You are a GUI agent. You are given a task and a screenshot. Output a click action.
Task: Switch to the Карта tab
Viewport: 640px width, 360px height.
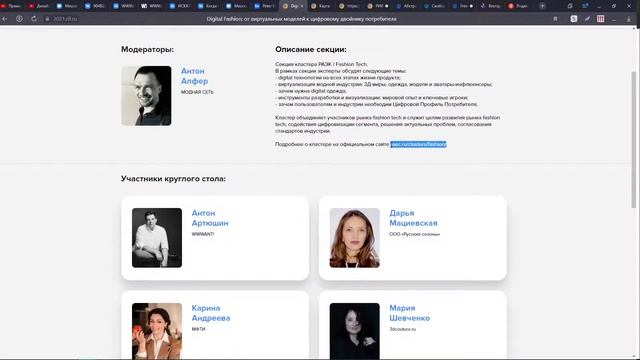tap(321, 6)
